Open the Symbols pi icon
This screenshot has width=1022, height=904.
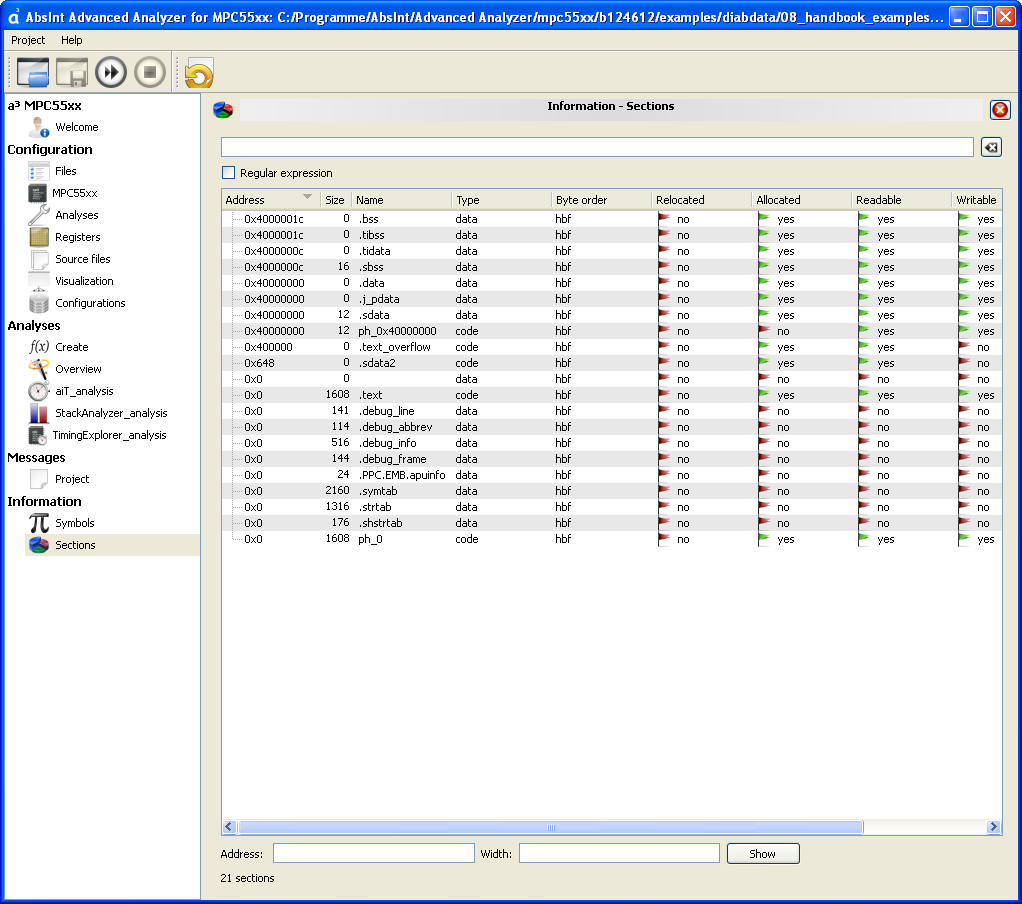coord(39,523)
